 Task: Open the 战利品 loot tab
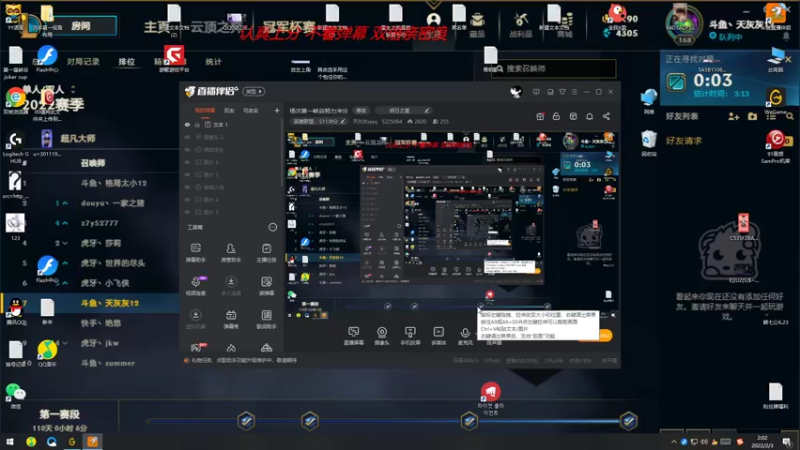(520, 25)
